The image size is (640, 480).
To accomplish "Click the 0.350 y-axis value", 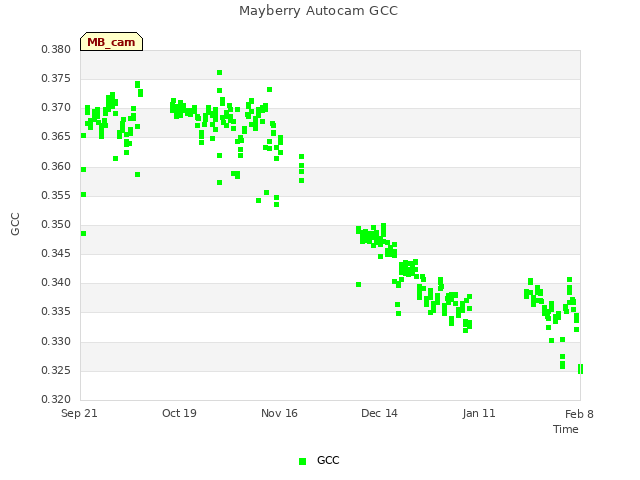I will pos(56,224).
